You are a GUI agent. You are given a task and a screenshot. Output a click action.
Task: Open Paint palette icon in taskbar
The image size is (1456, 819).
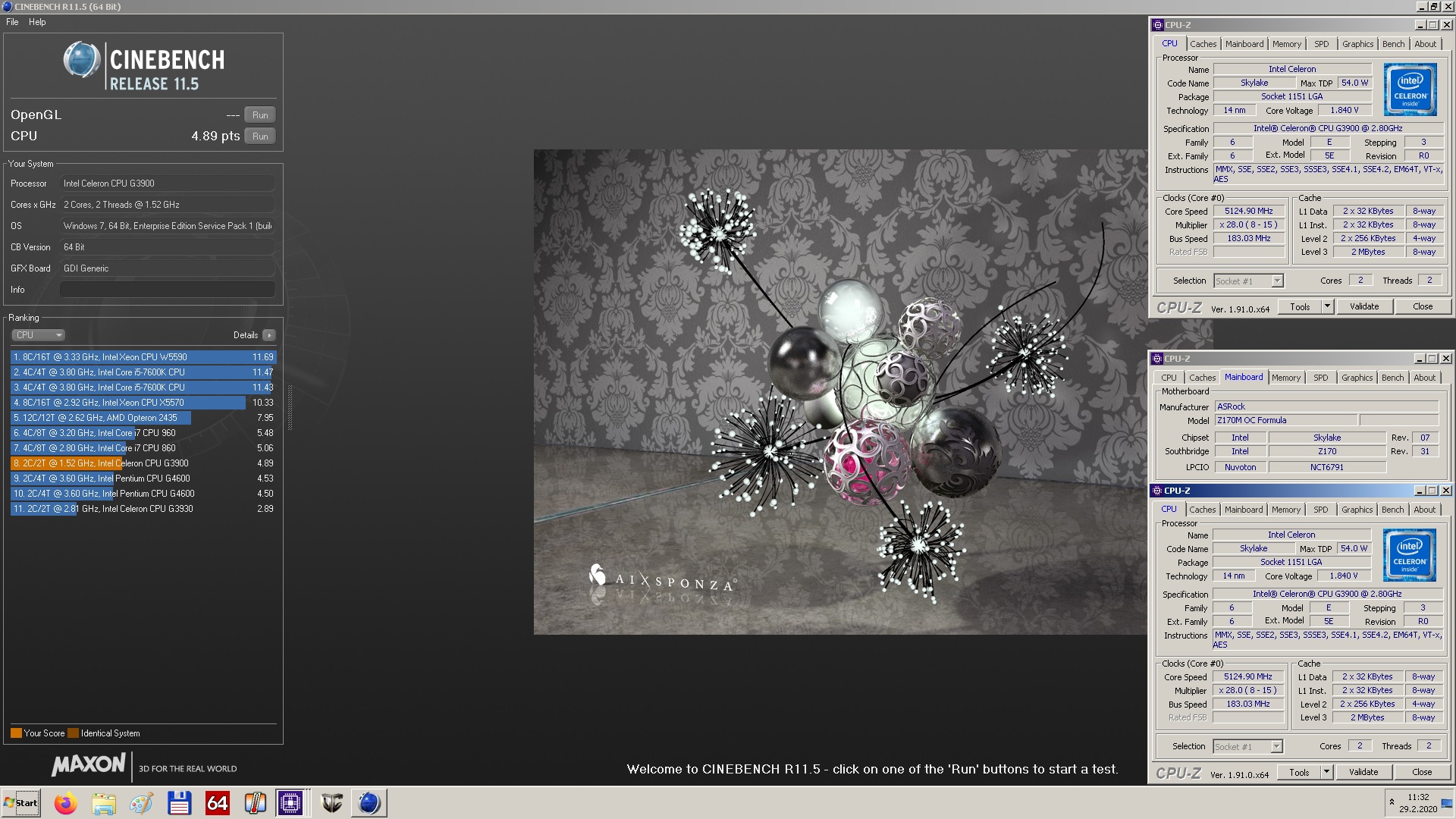click(141, 803)
